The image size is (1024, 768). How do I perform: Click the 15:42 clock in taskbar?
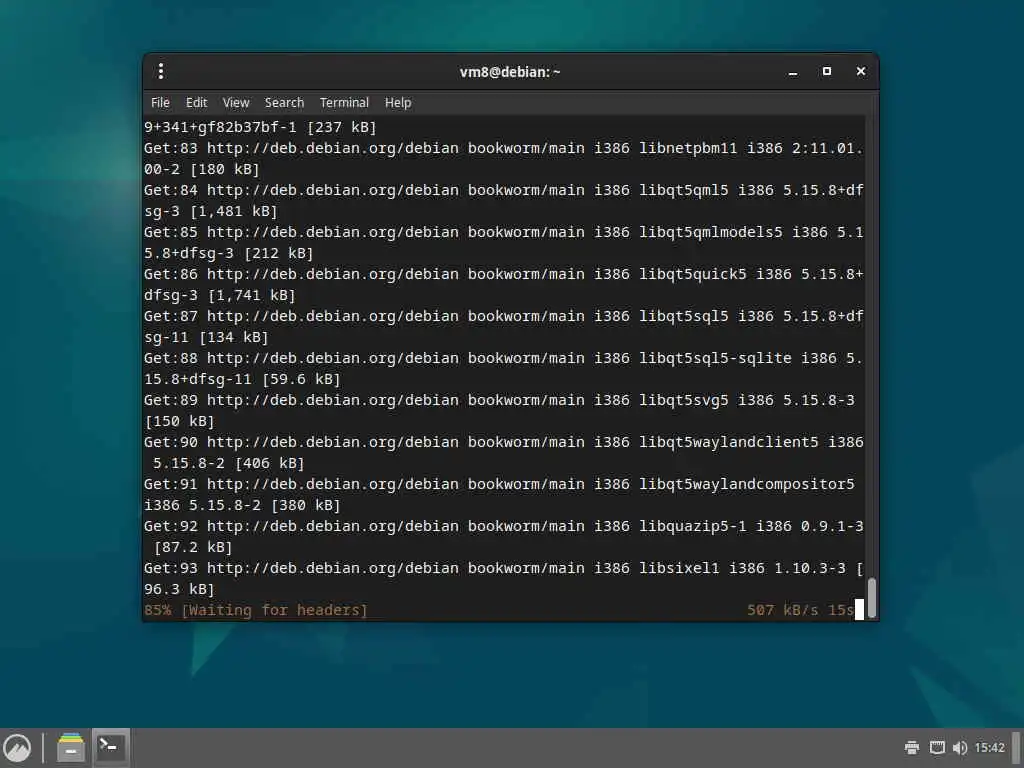point(989,748)
